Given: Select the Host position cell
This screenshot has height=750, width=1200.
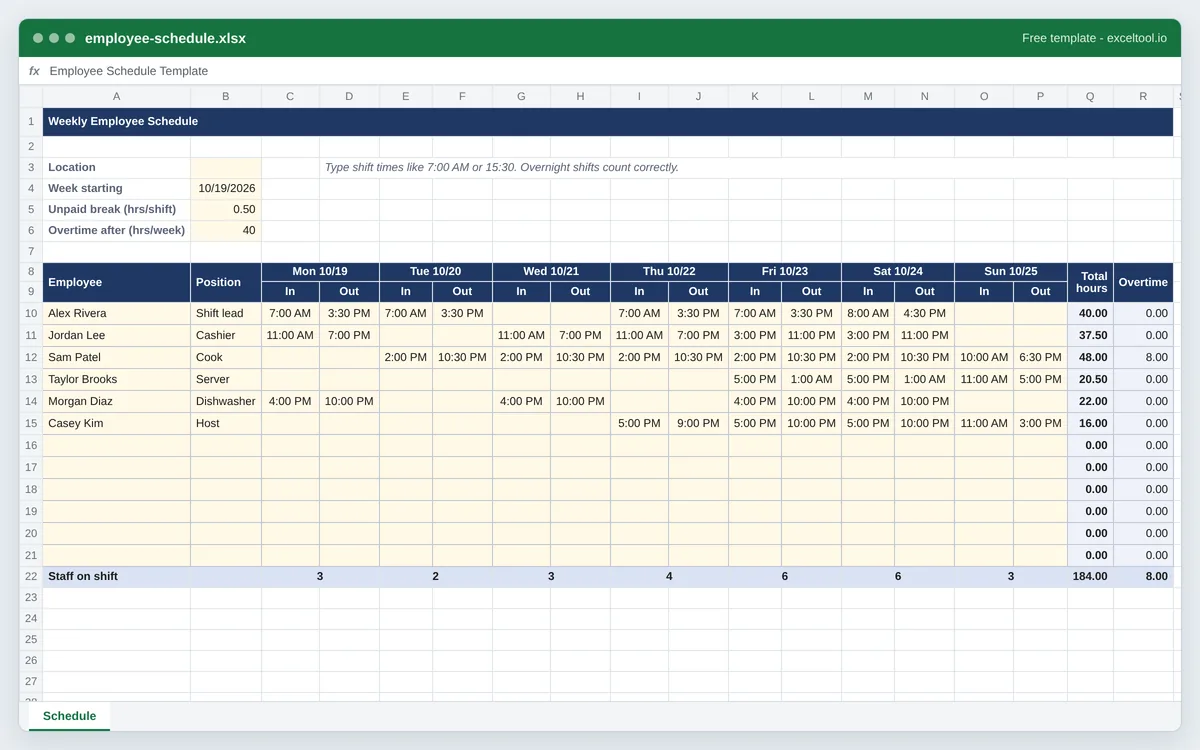Looking at the screenshot, I should pos(226,423).
